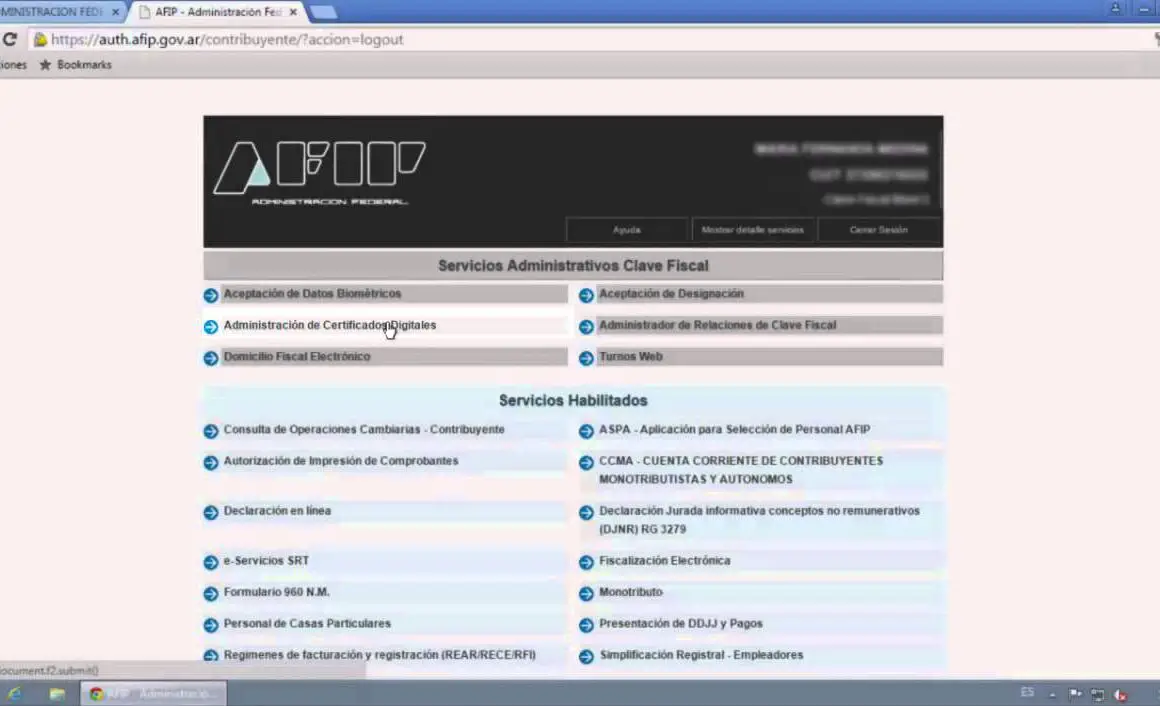Click the arrow icon beside Turnos Web
The height and width of the screenshot is (706, 1160).
point(587,358)
